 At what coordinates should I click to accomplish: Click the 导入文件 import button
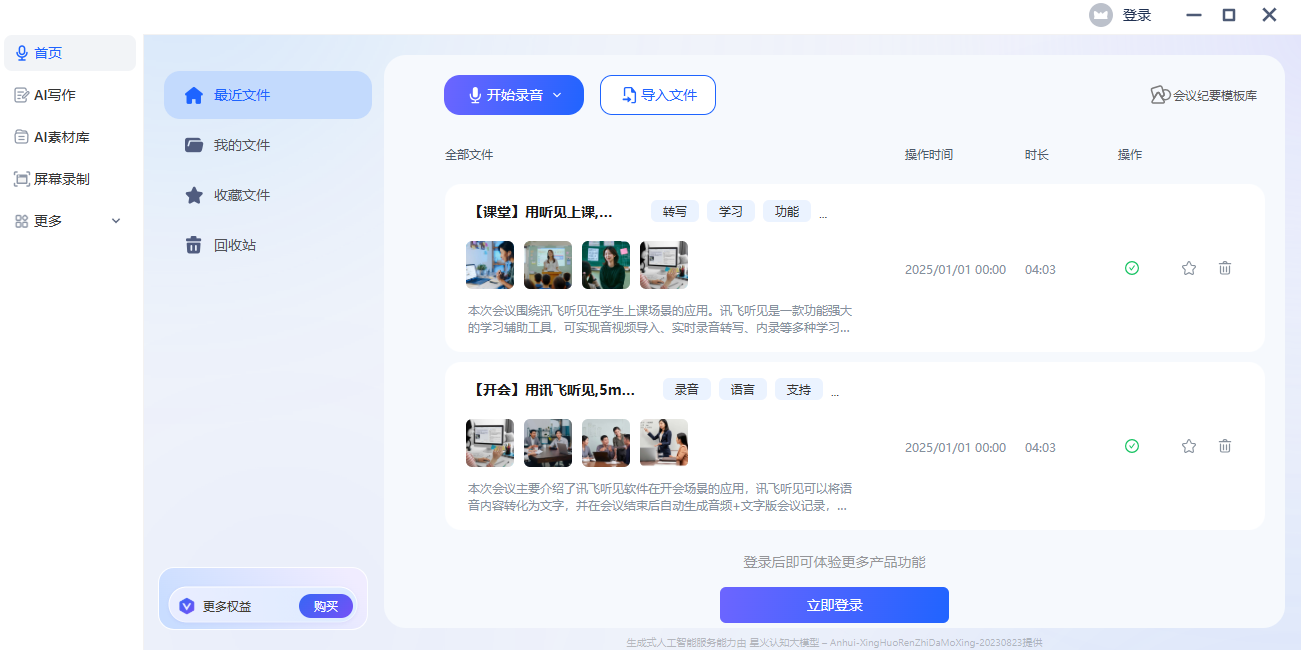[658, 95]
